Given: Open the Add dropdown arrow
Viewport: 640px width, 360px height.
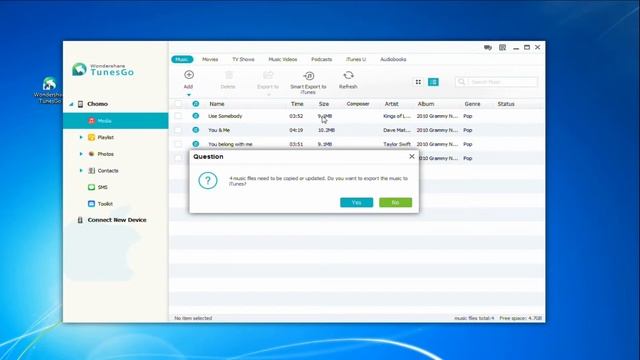Looking at the screenshot, I should pos(189,95).
